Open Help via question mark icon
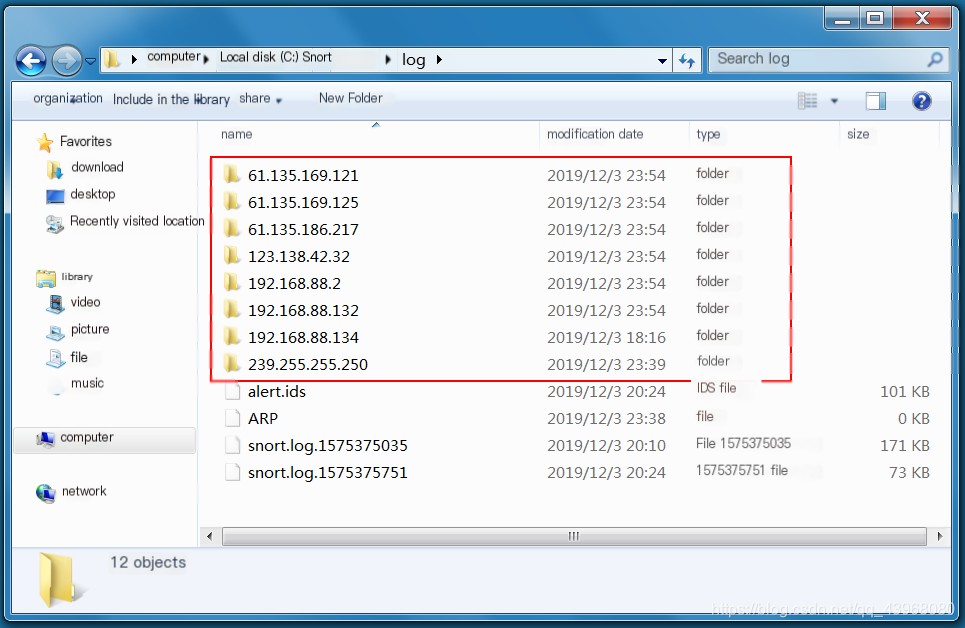This screenshot has width=965, height=628. coord(921,100)
